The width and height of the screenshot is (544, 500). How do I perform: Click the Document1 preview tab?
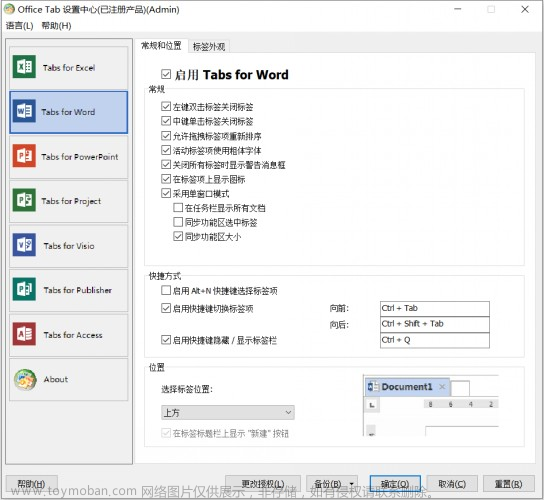[x=407, y=387]
